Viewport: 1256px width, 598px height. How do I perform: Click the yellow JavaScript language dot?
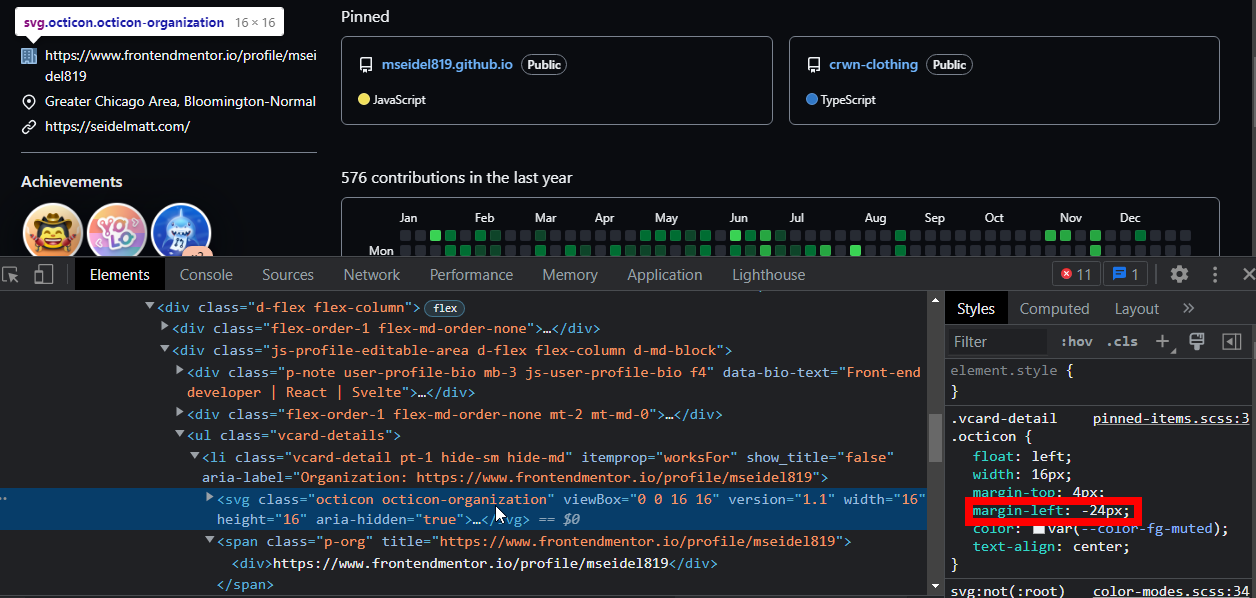[364, 100]
